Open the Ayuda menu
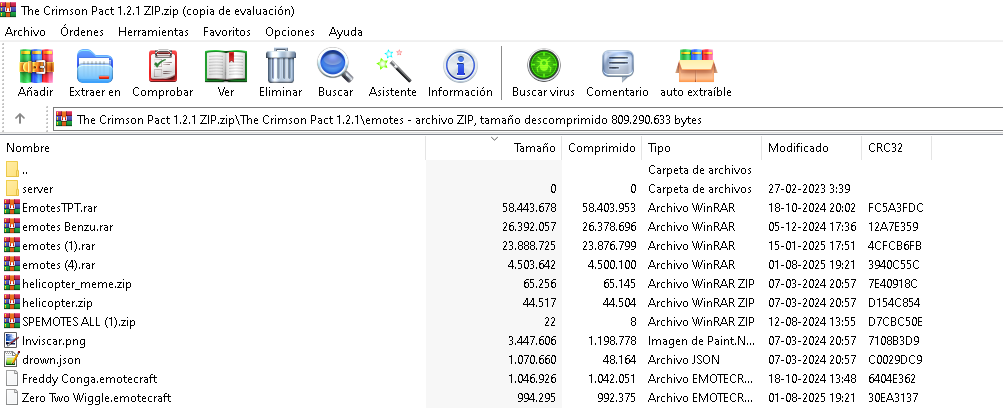This screenshot has width=1003, height=408. (345, 32)
